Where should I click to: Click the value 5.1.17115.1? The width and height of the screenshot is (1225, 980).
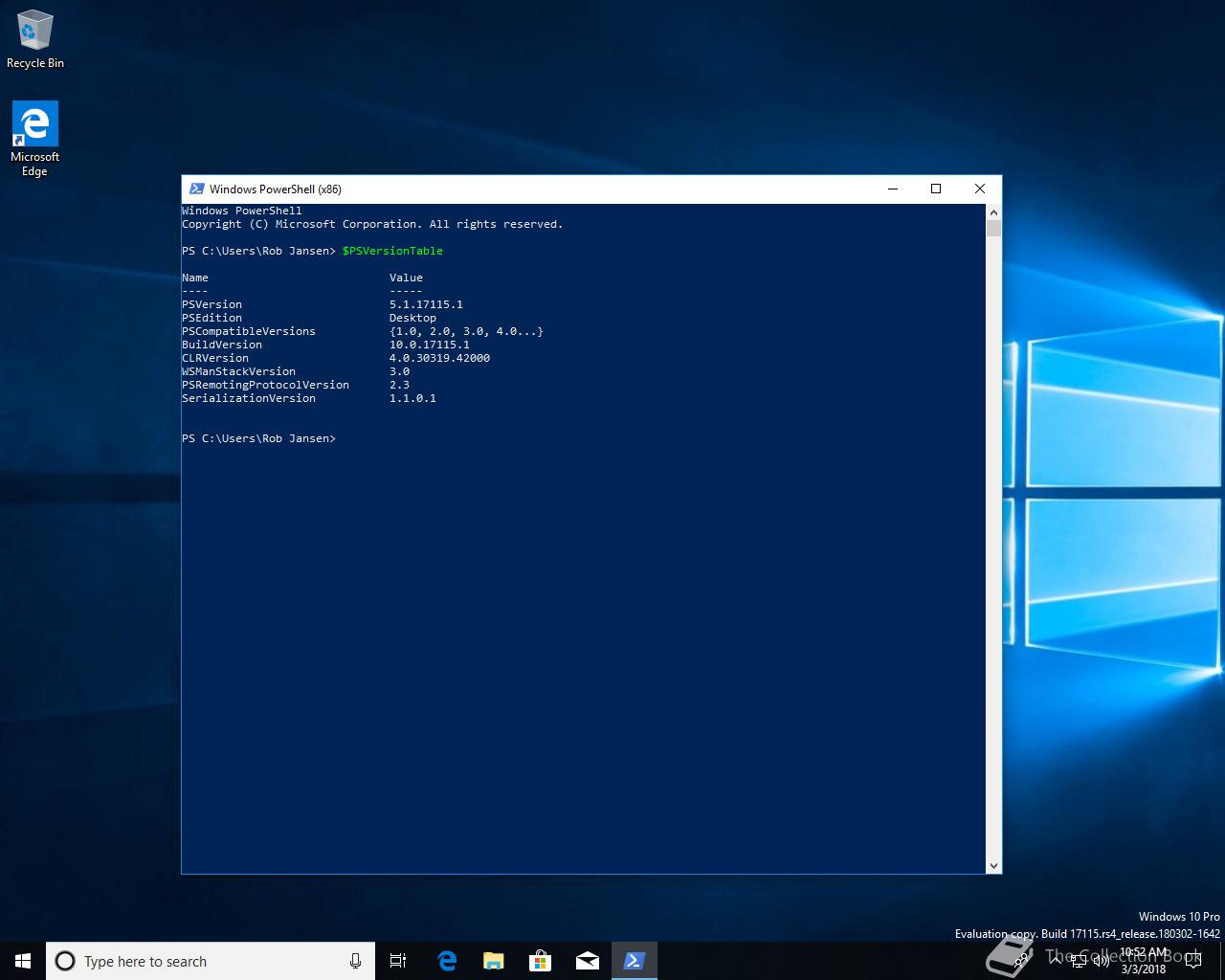pyautogui.click(x=426, y=304)
